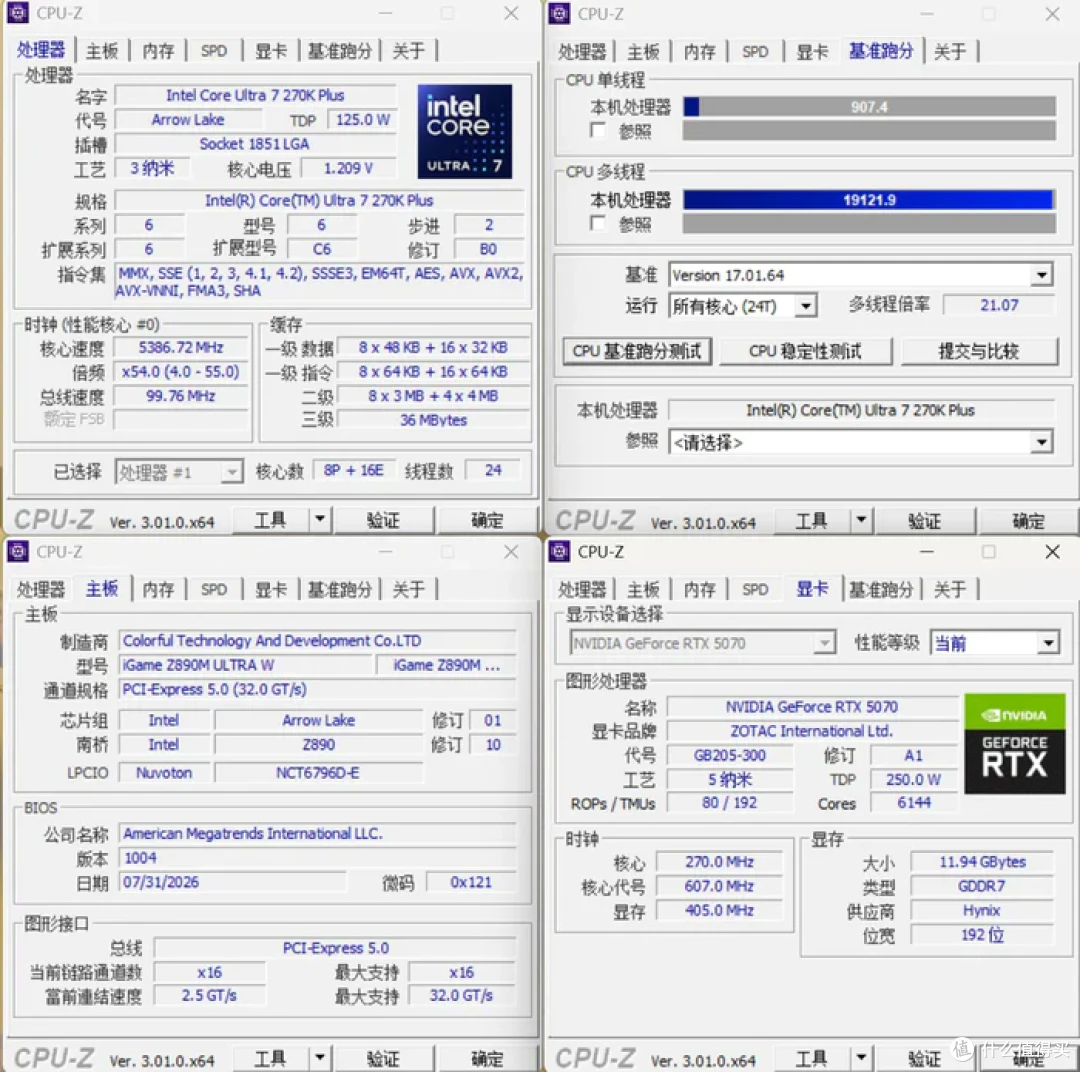Open 关于 tab in top-left window
This screenshot has width=1080, height=1072.
point(408,50)
